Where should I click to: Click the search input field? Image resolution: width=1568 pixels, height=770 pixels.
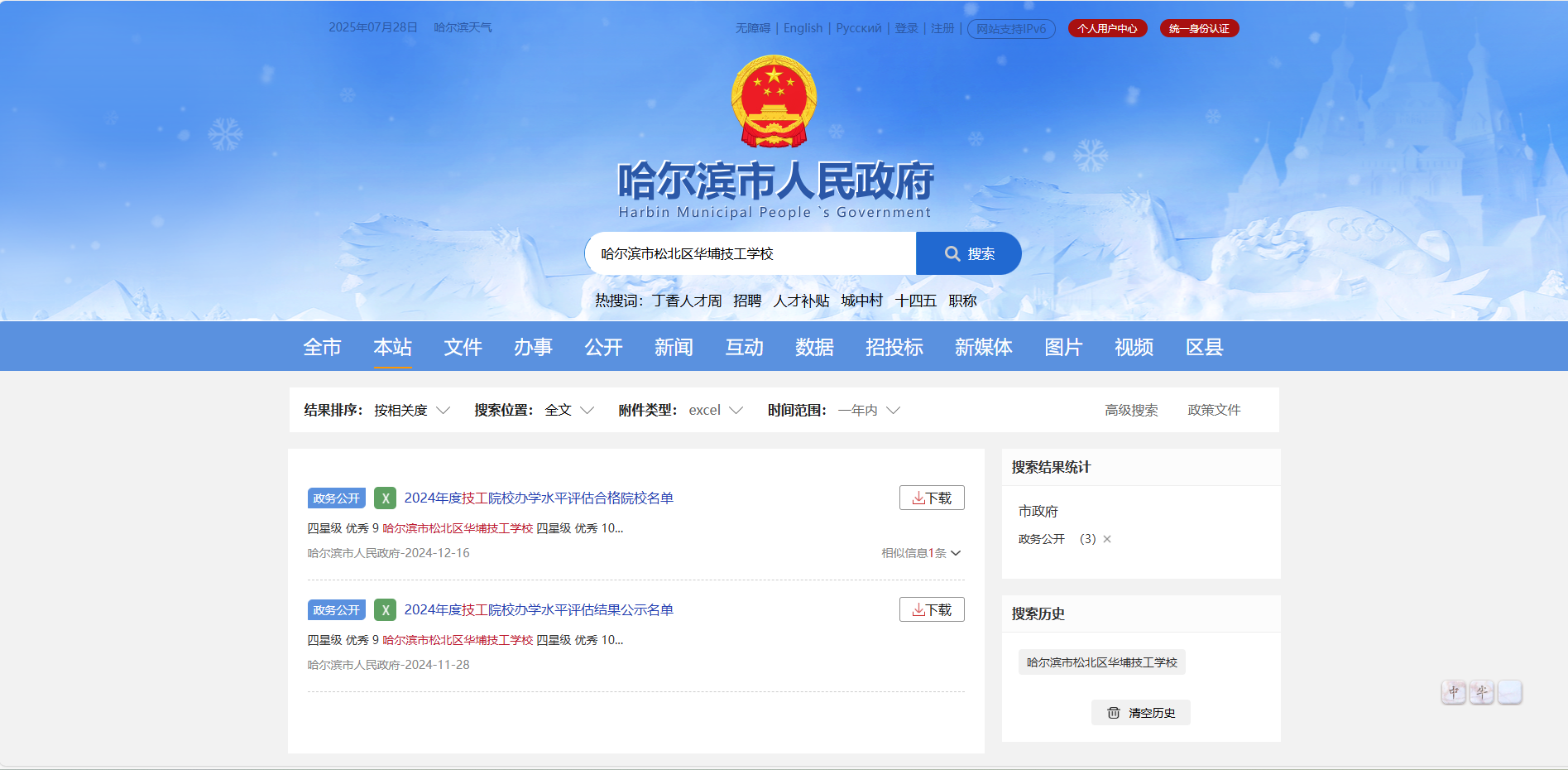pos(750,253)
